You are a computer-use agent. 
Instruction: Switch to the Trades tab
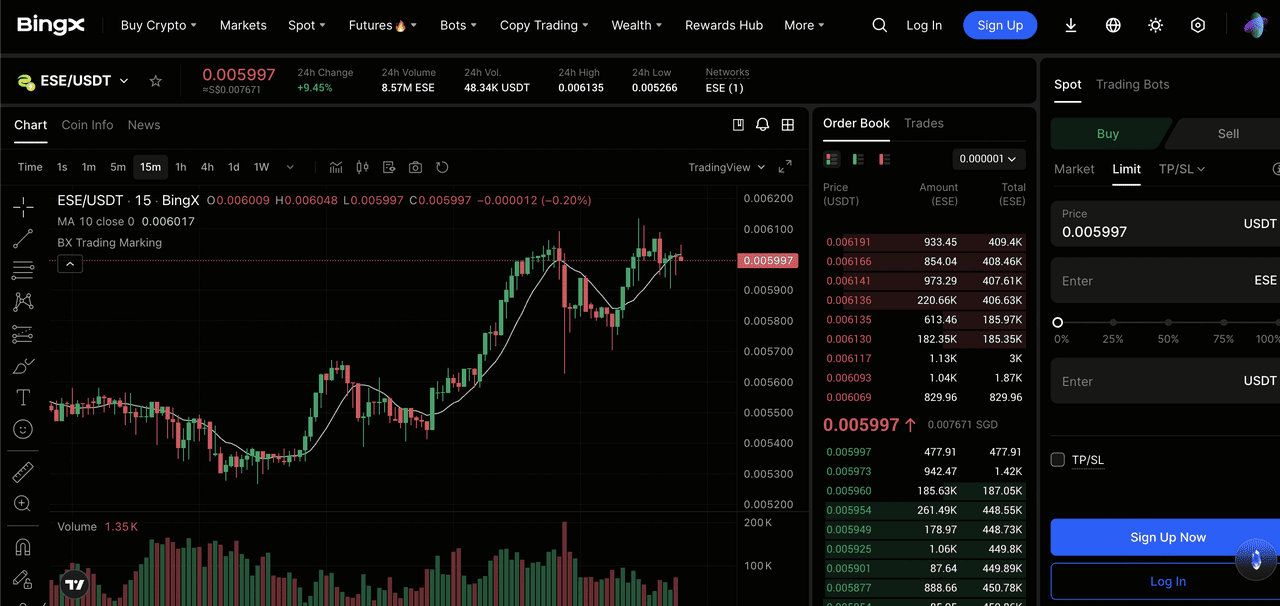(x=923, y=123)
